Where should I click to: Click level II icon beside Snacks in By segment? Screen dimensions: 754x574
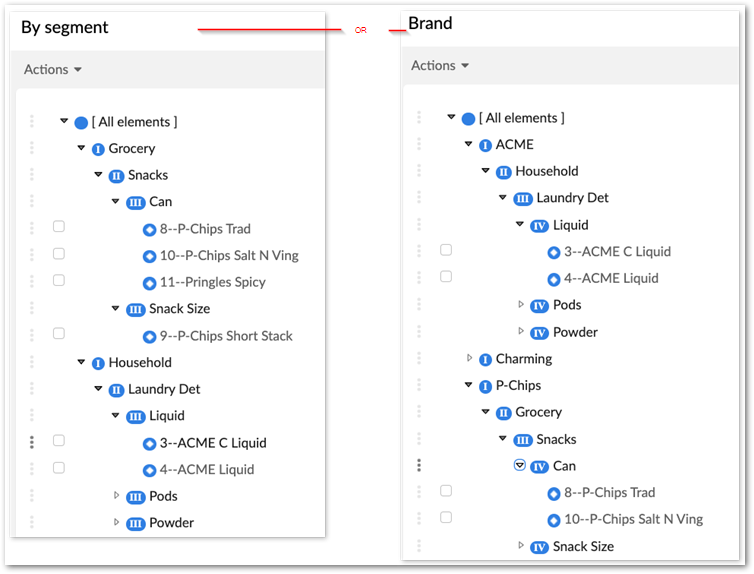click(117, 176)
